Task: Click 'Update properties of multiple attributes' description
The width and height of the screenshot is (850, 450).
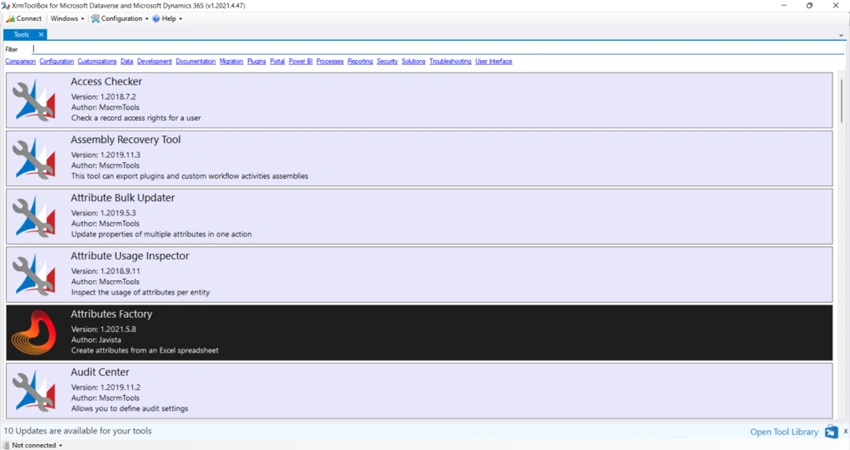Action: click(x=162, y=234)
